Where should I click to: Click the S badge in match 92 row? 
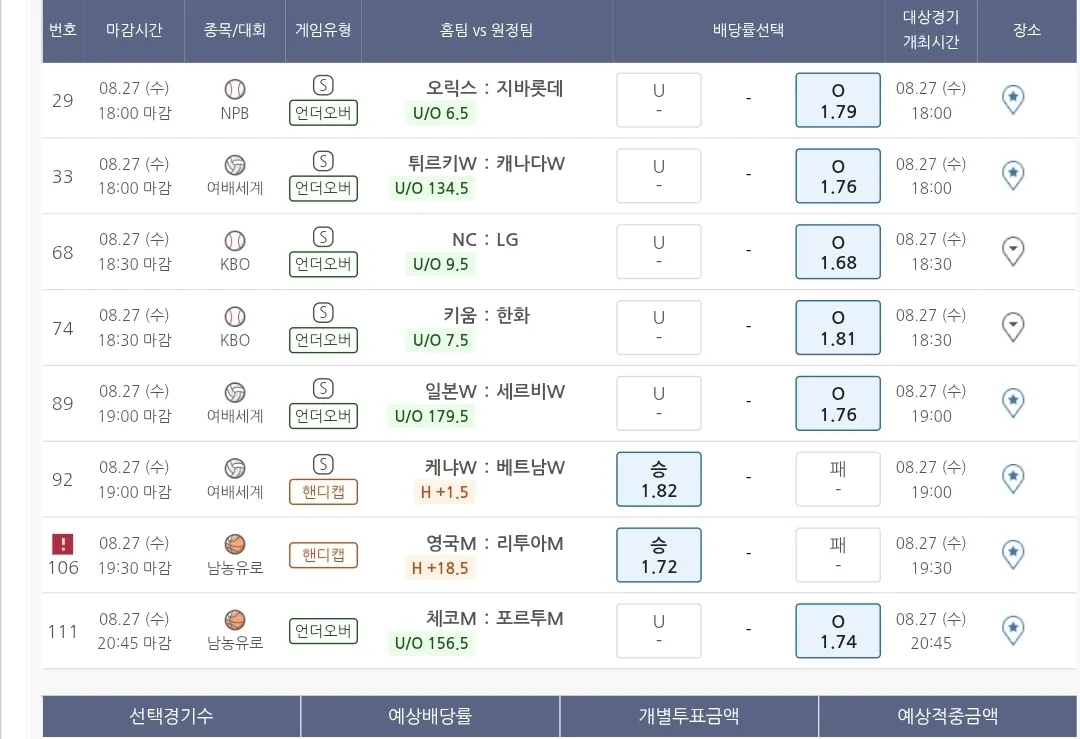[323, 465]
